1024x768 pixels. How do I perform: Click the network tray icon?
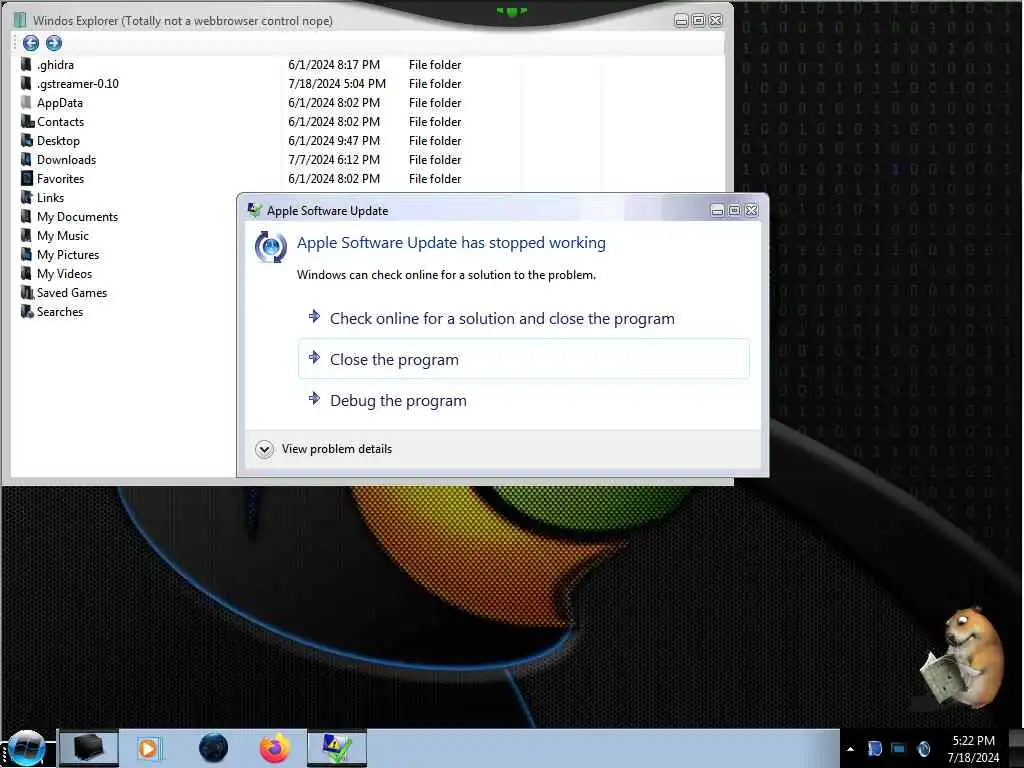899,748
